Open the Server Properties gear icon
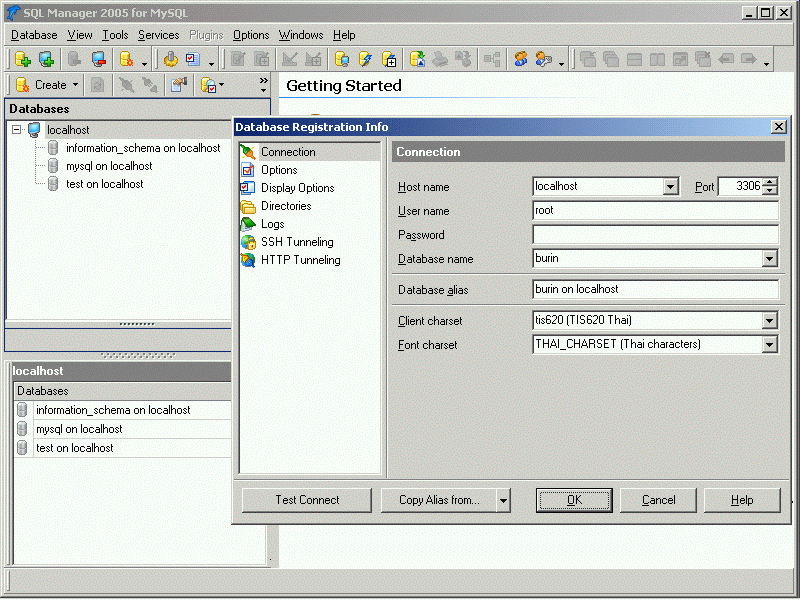Viewport: 800px width, 600px height. pyautogui.click(x=171, y=59)
